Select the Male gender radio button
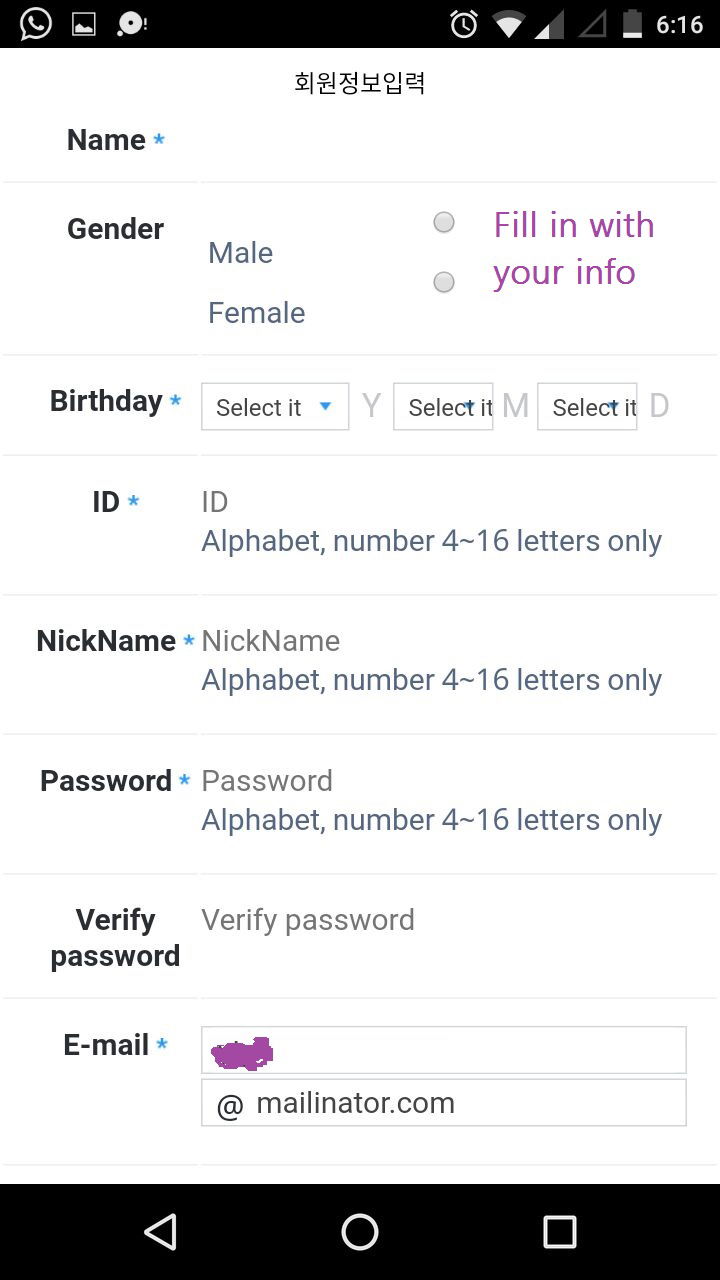 coord(444,222)
